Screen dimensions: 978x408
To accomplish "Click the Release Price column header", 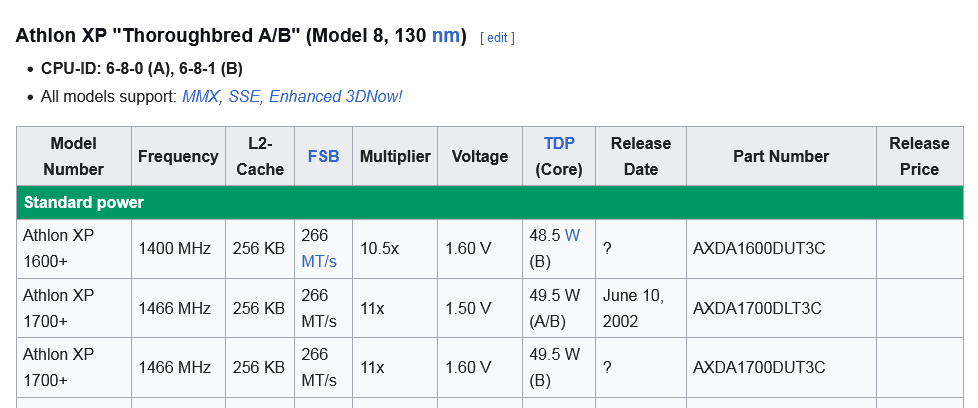I will [919, 156].
